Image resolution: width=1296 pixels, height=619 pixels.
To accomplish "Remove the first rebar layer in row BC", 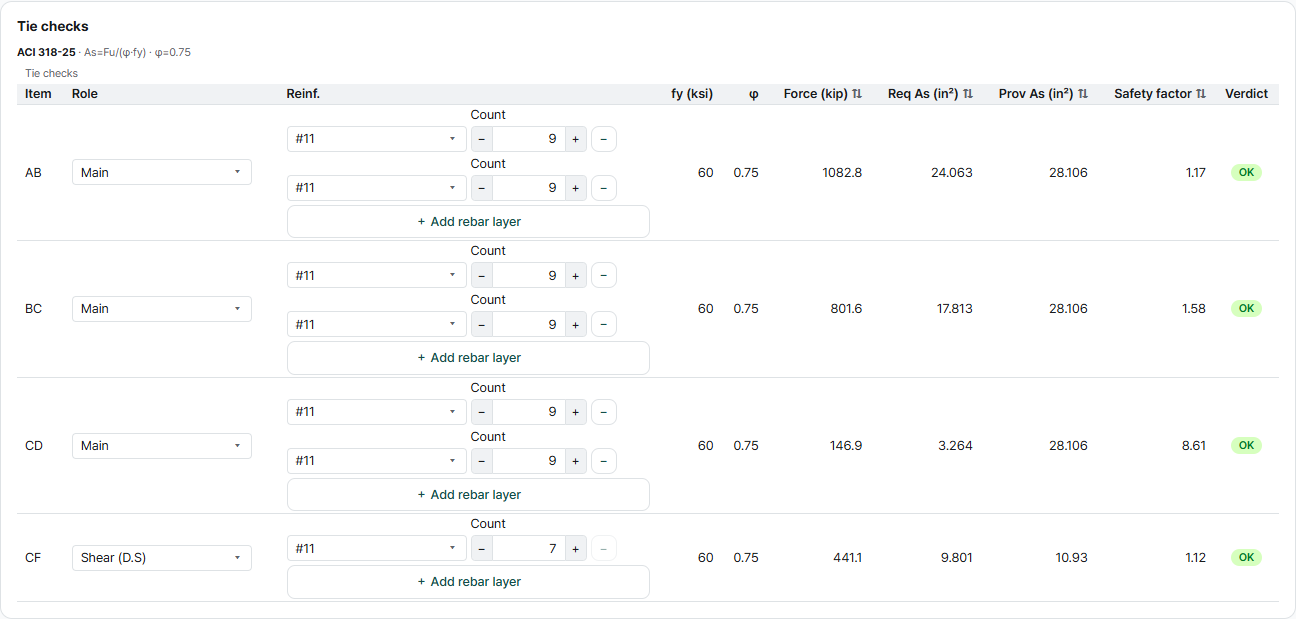I will pos(604,275).
